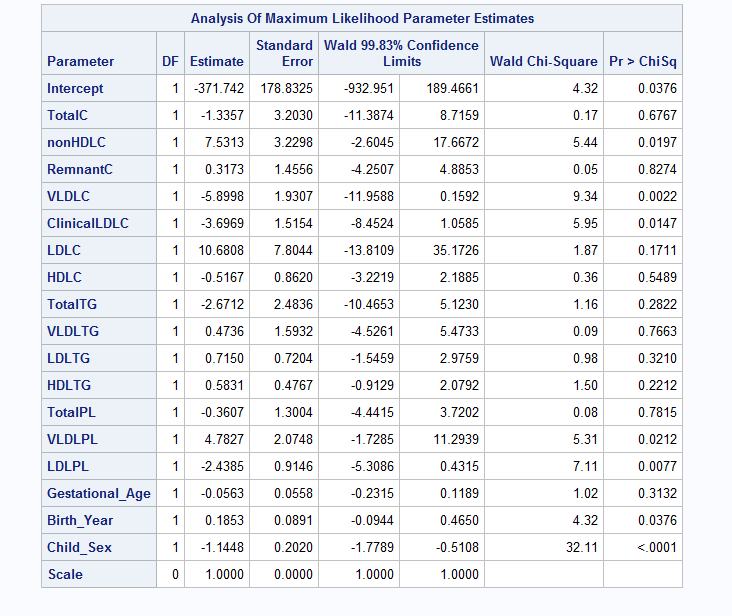Click the p-value cell showing <.0001
Screen dimensions: 732x616
point(657,547)
